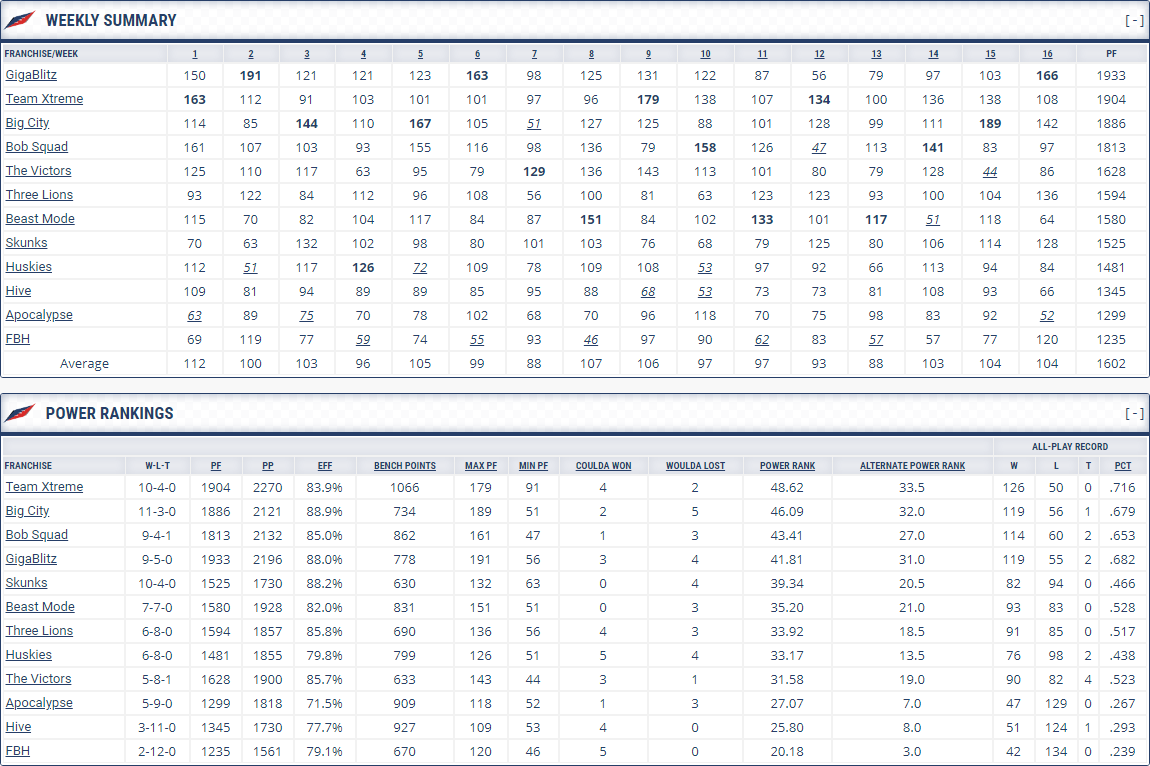Click the Weekly Summary logo icon
This screenshot has height=766, width=1150.
20,20
